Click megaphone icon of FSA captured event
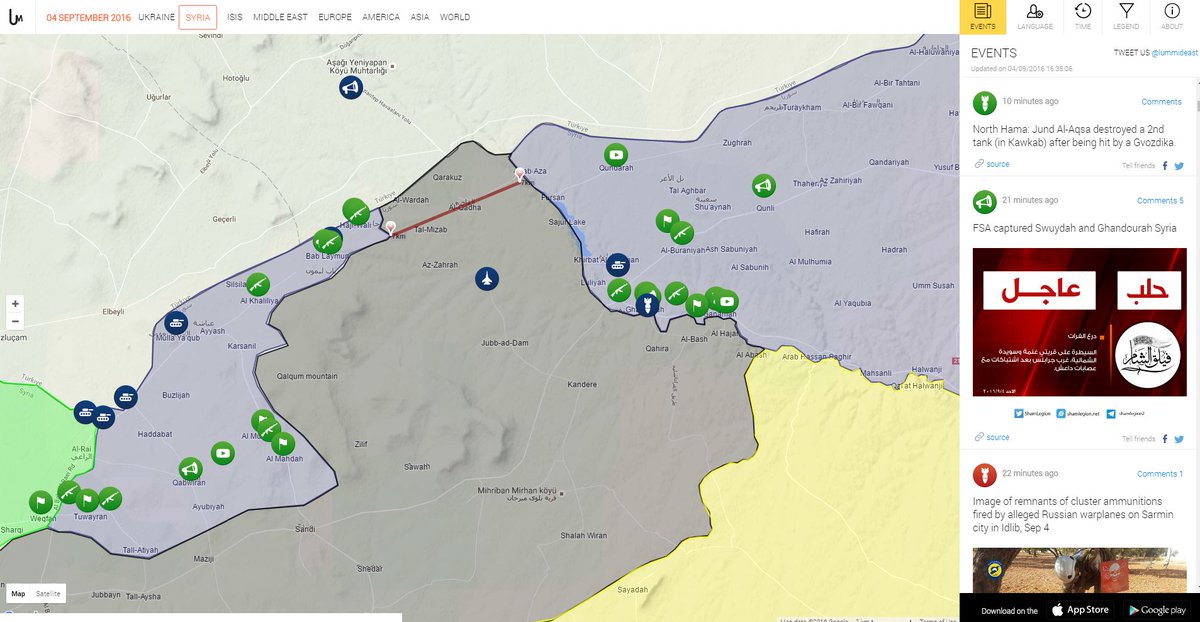Screen dimensions: 1200x622 coord(984,201)
